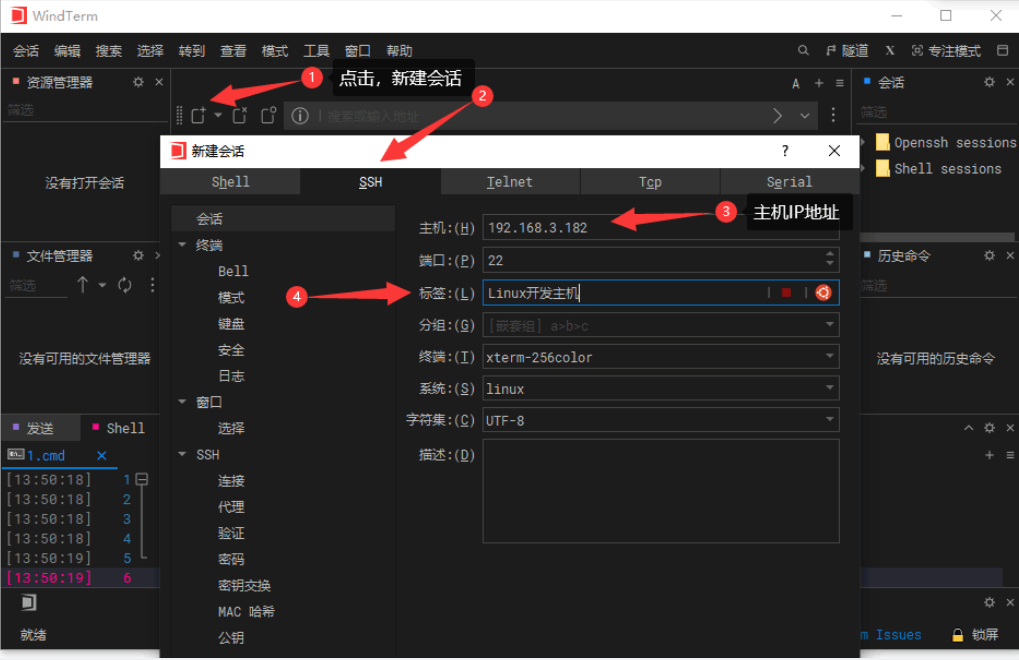Collapse the fold marker at line 1
1019x660 pixels.
click(142, 479)
